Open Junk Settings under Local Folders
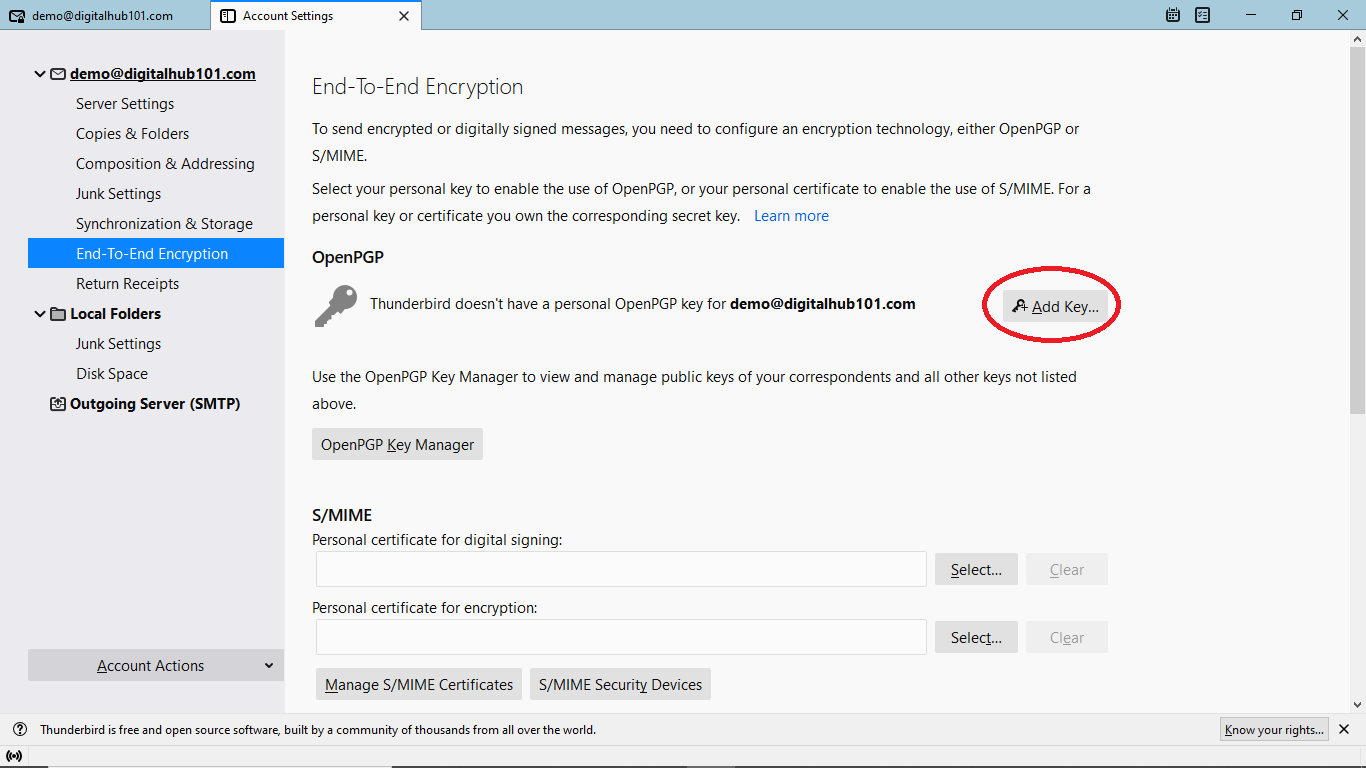Image resolution: width=1366 pixels, height=768 pixels. click(118, 344)
